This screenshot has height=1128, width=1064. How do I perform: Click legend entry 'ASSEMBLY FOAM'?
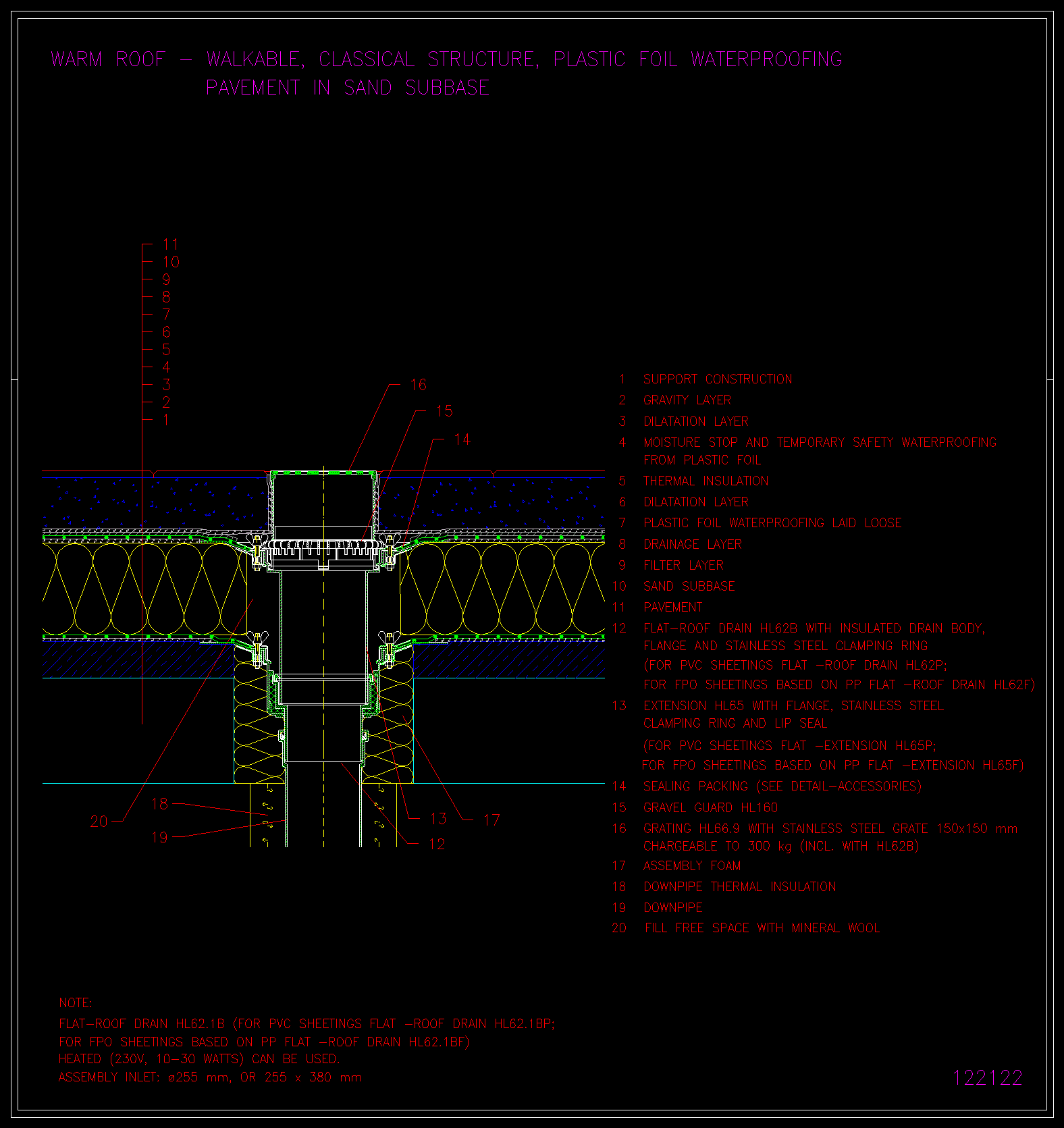[x=692, y=866]
